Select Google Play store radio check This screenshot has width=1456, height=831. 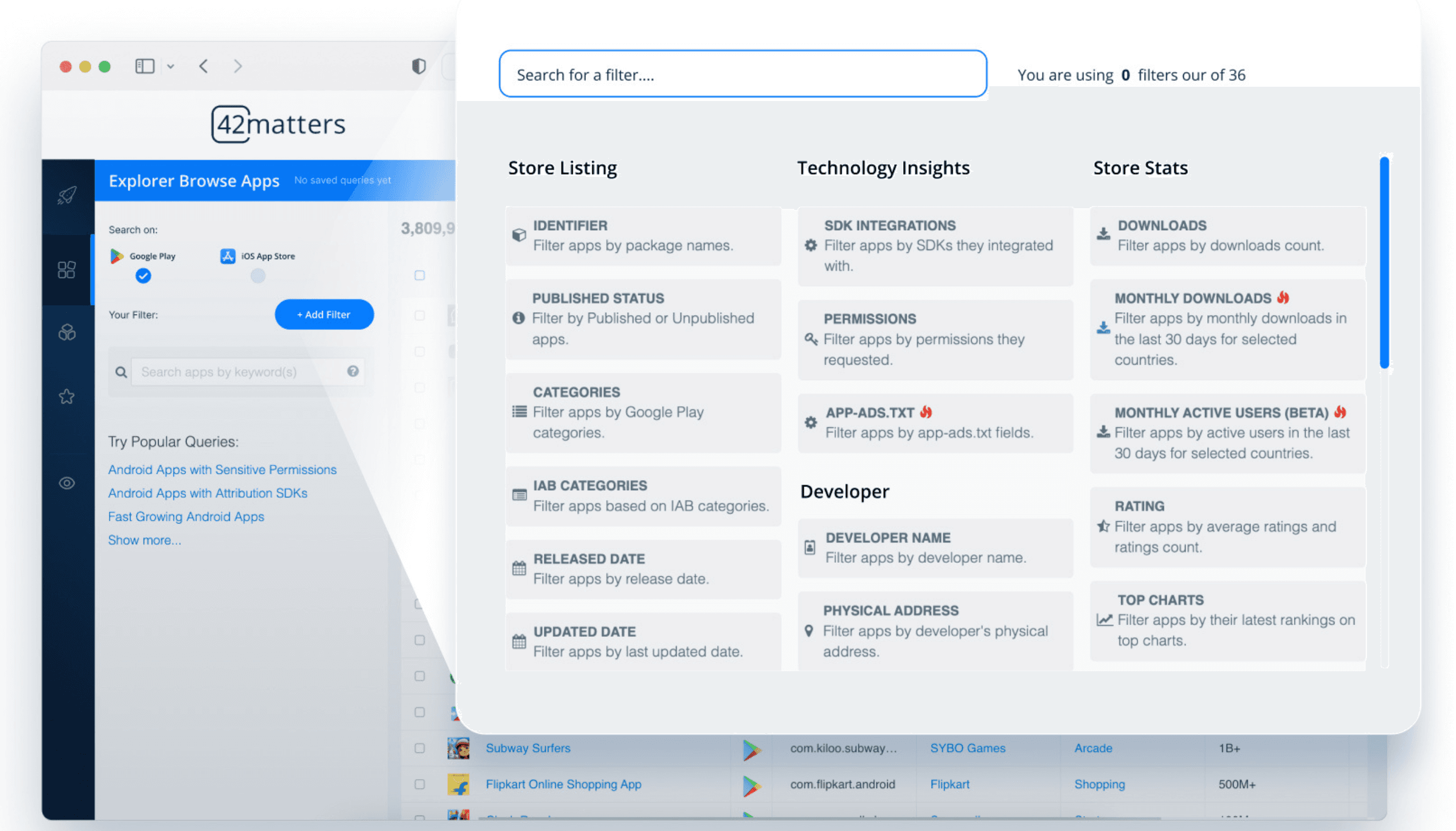pos(143,276)
